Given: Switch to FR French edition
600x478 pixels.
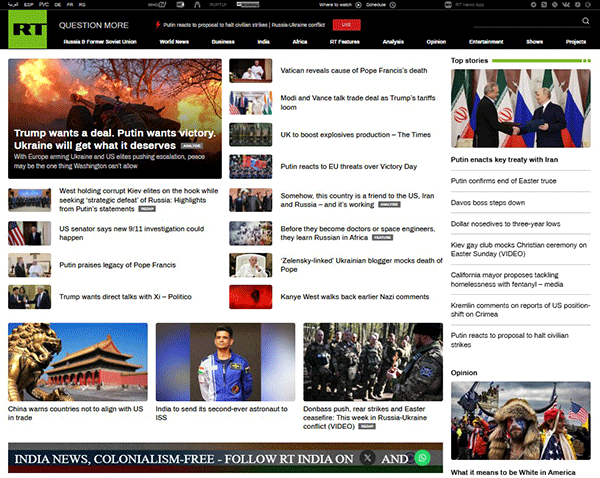Looking at the screenshot, I should pyautogui.click(x=70, y=5).
